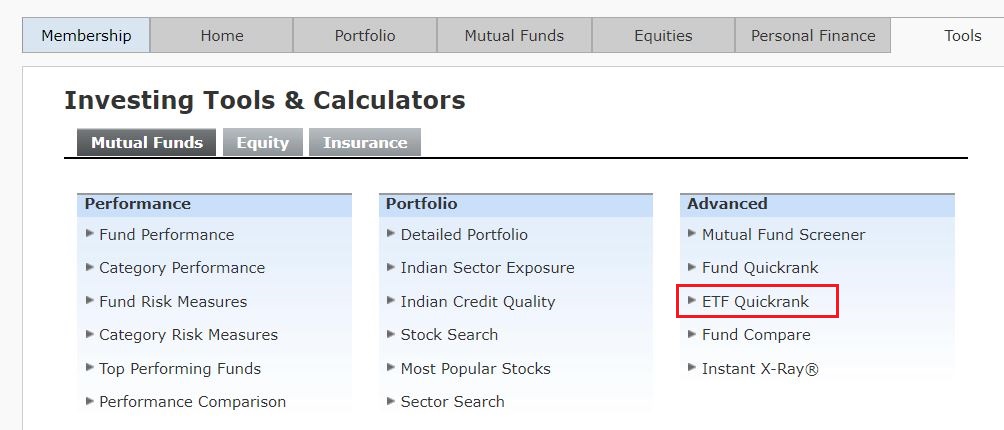Open the Mutual Funds navigation tab

coord(514,35)
